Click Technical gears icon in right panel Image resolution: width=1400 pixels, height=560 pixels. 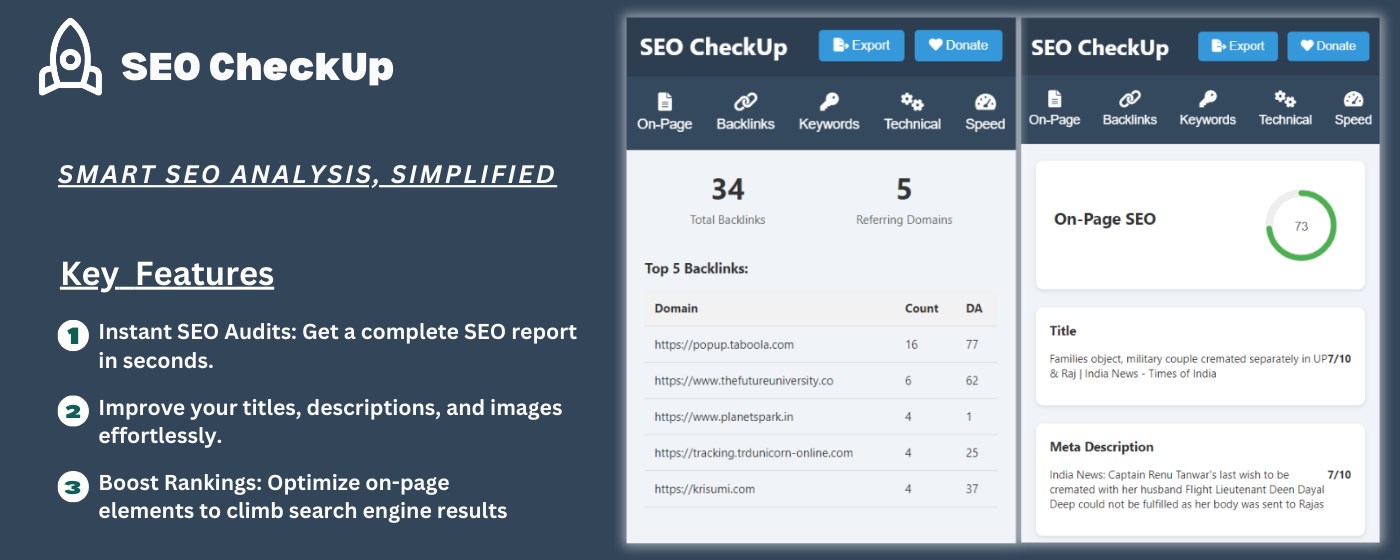tap(1285, 98)
